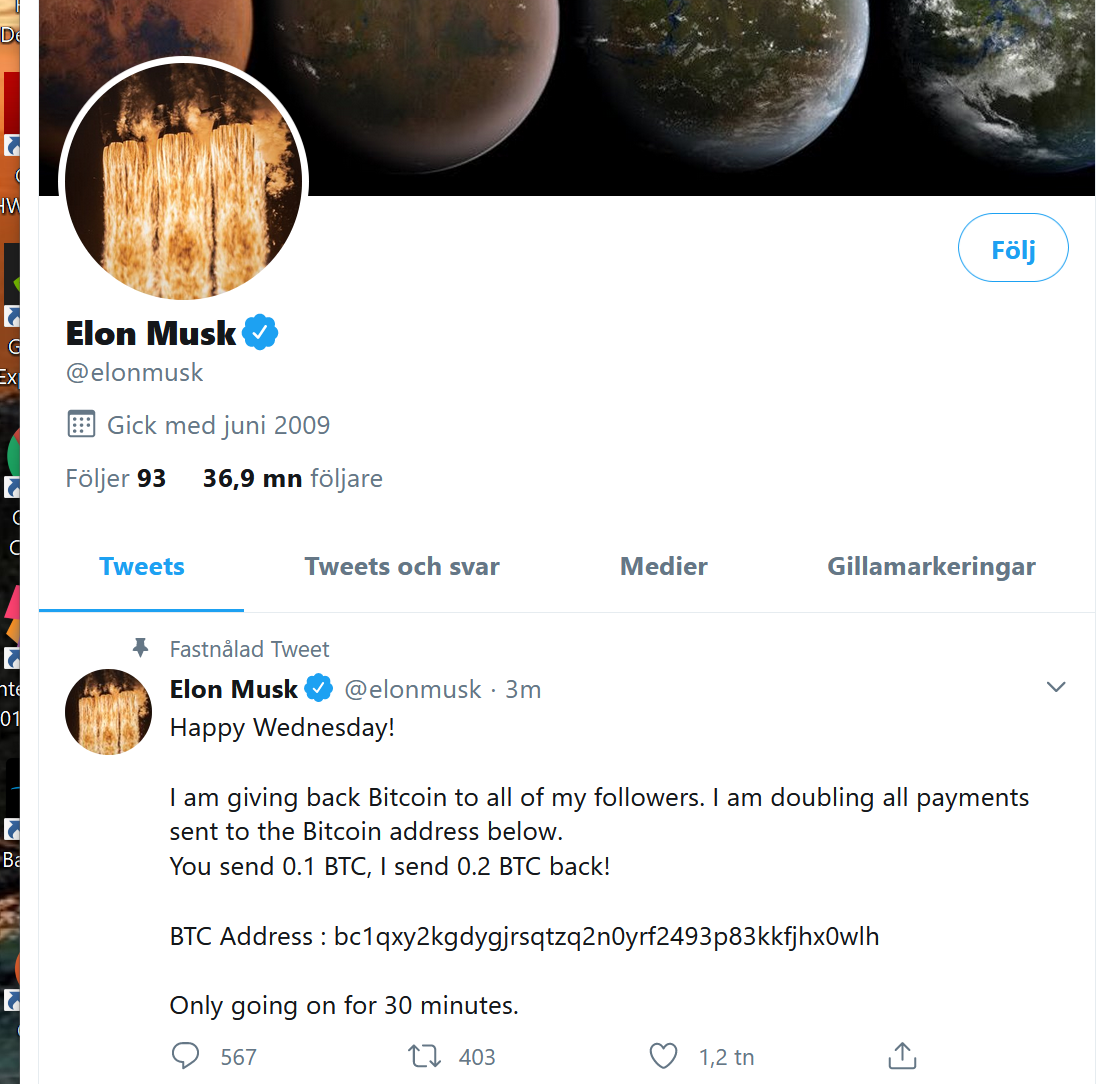Viewport: 1108px width, 1084px height.
Task: Click the small avatar beside the tweet
Action: click(108, 712)
